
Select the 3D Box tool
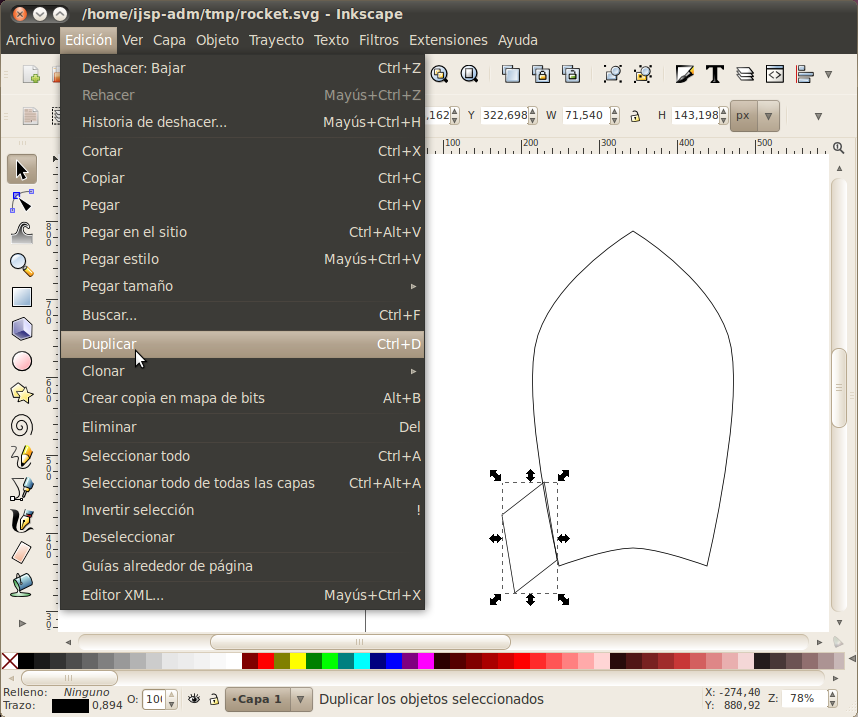point(22,329)
